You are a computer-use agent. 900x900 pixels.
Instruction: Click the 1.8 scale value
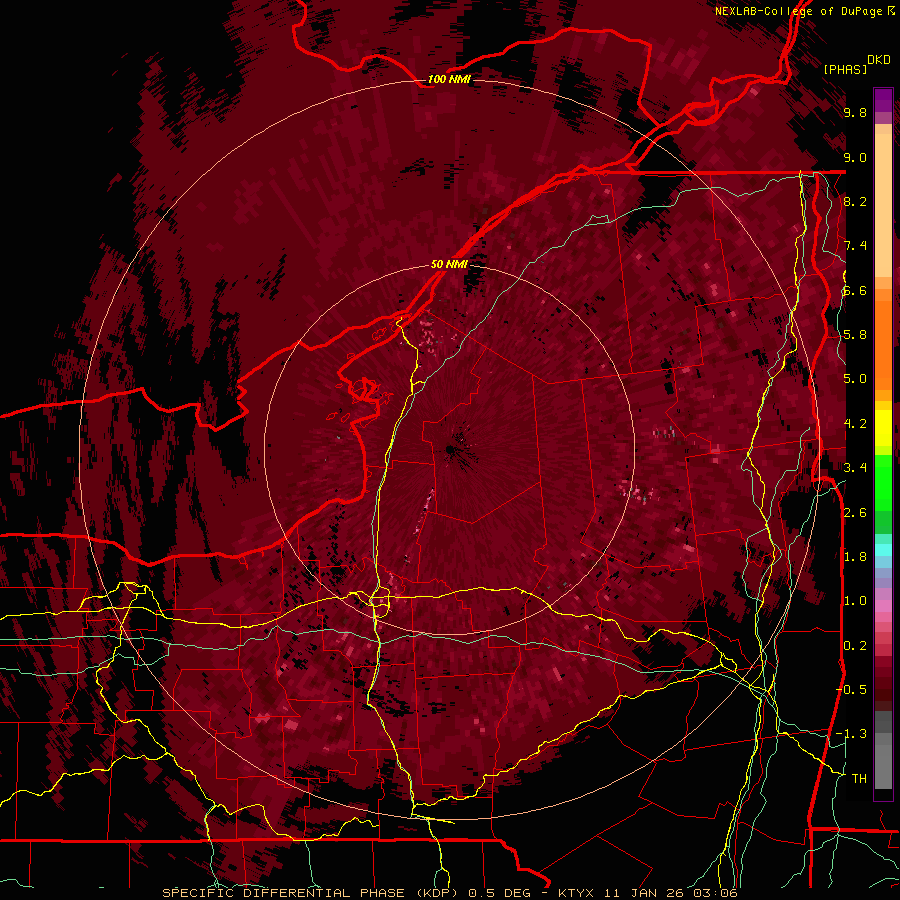[x=855, y=557]
